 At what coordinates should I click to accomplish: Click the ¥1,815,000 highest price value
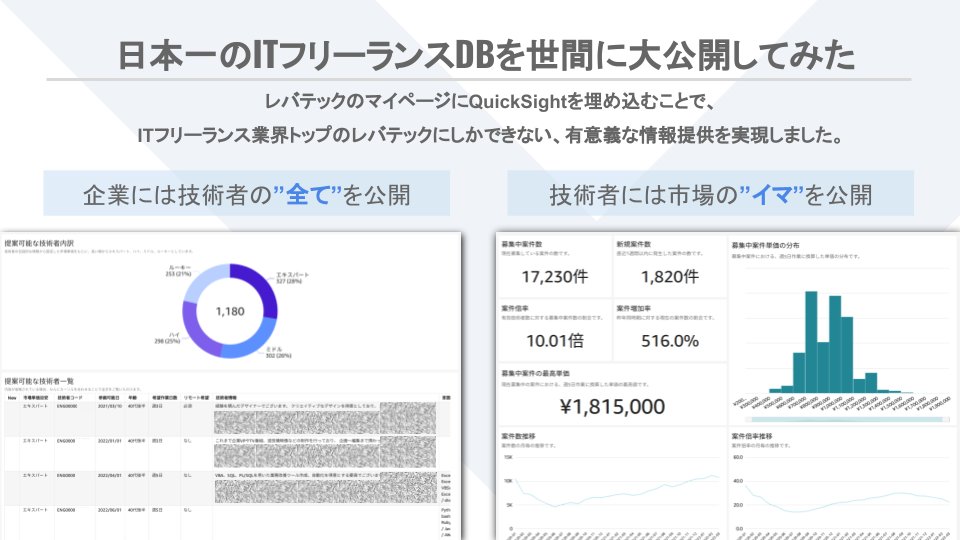[x=612, y=407]
